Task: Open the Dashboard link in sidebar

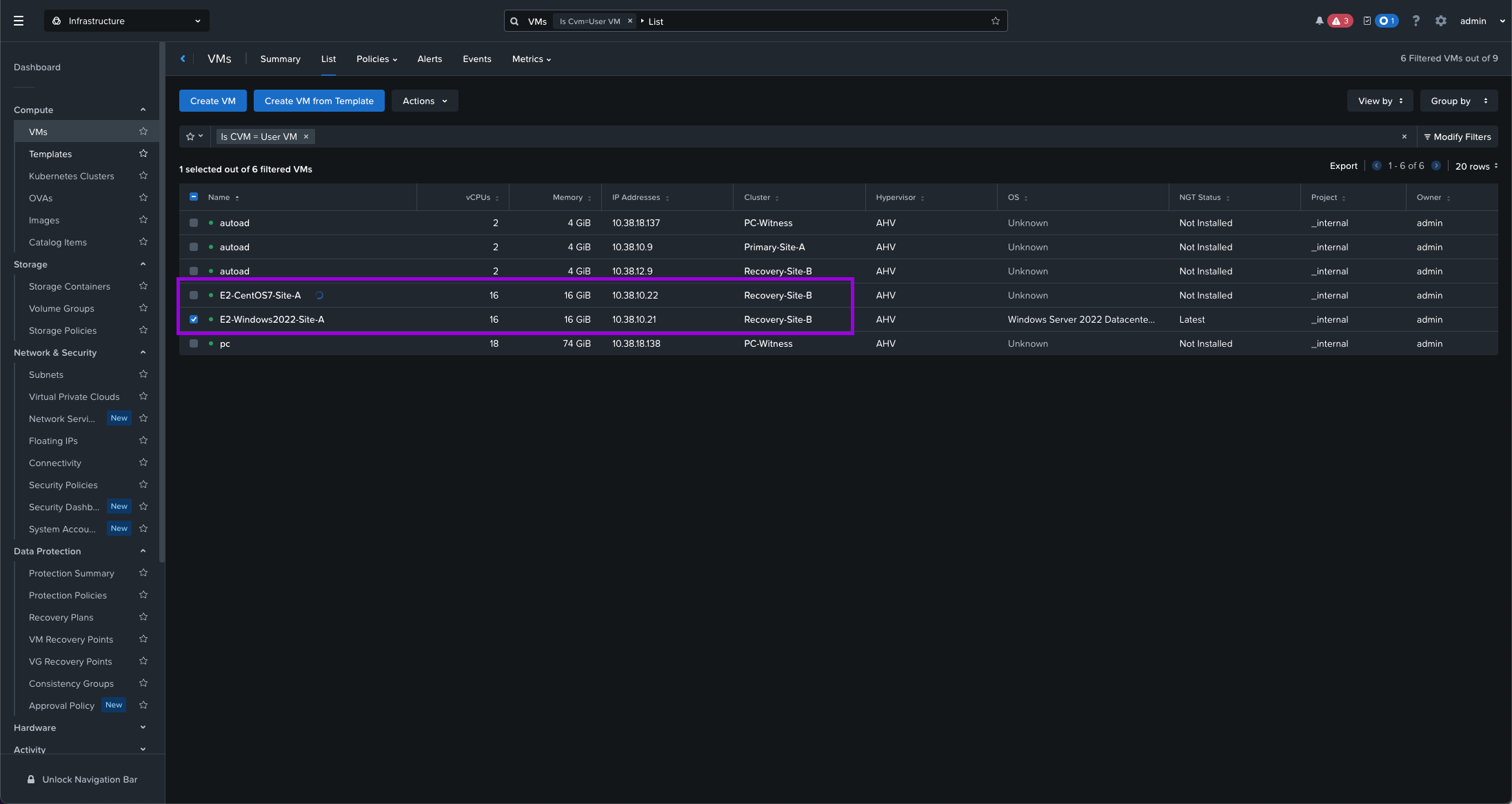Action: tap(37, 67)
